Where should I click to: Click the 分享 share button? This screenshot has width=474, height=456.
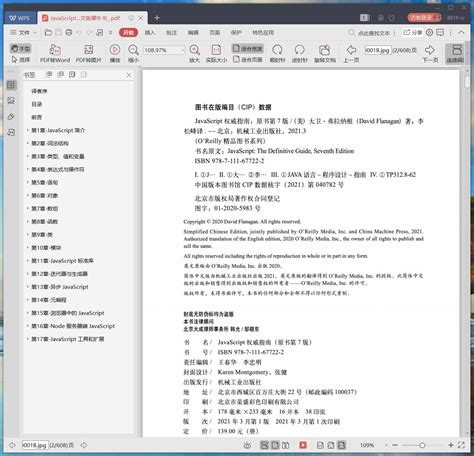click(413, 32)
